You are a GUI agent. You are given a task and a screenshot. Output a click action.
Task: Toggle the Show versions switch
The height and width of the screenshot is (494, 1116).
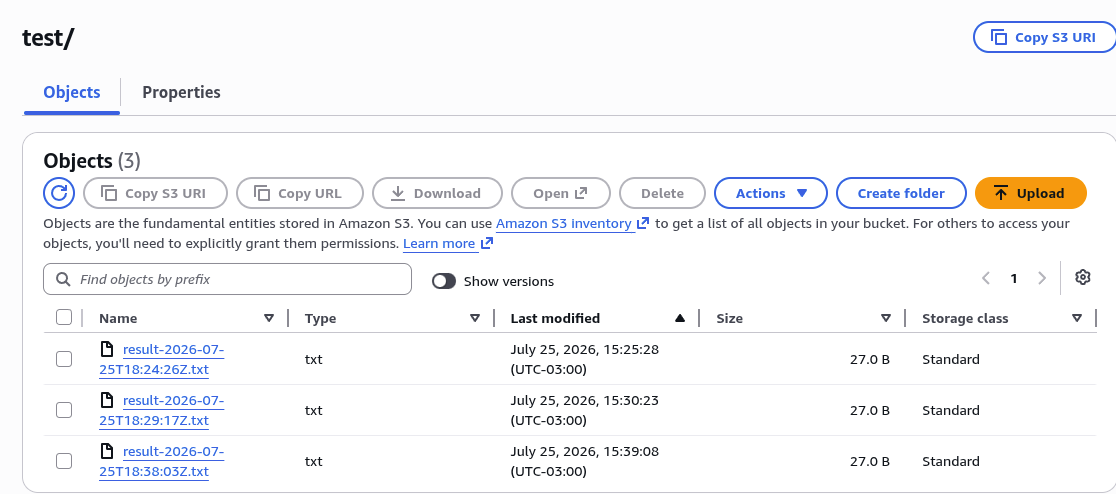(444, 281)
